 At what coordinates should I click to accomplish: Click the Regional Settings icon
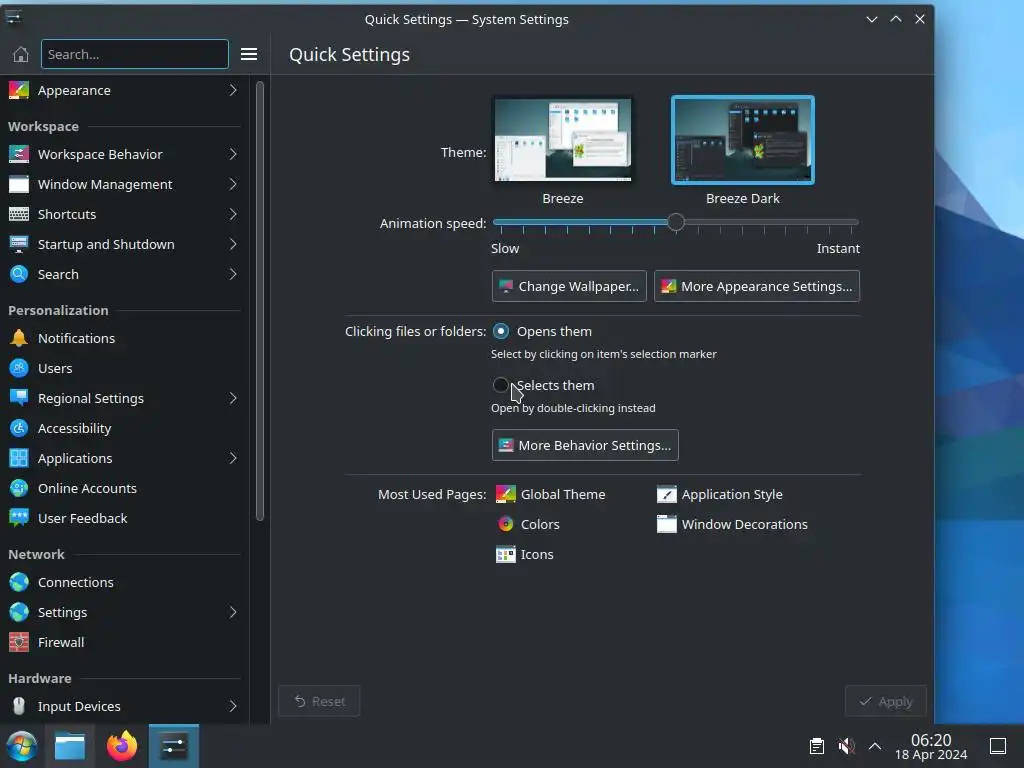coord(19,398)
